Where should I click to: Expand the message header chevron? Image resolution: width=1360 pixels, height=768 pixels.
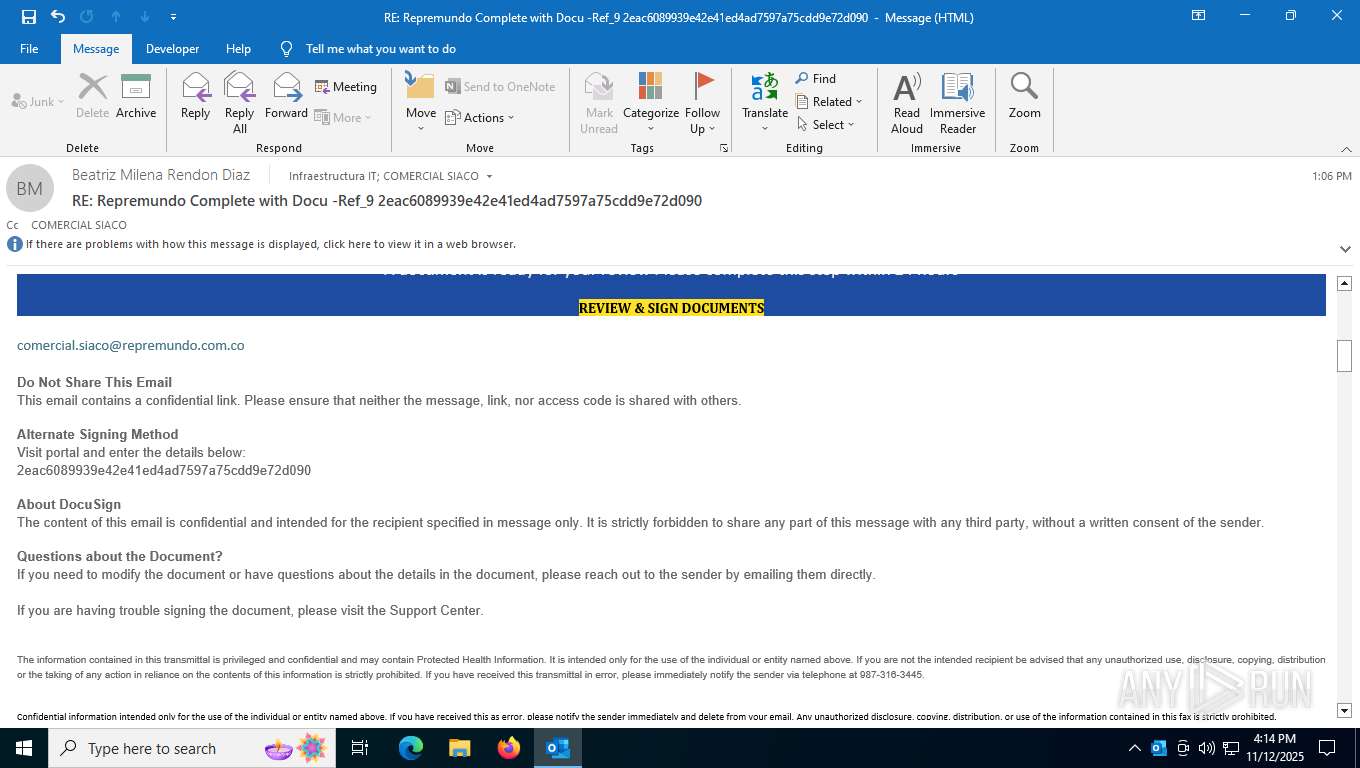click(1345, 248)
